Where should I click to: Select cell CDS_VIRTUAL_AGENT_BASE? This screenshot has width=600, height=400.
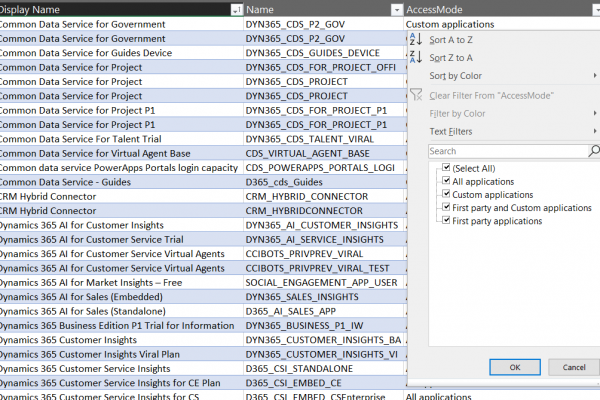click(323, 153)
